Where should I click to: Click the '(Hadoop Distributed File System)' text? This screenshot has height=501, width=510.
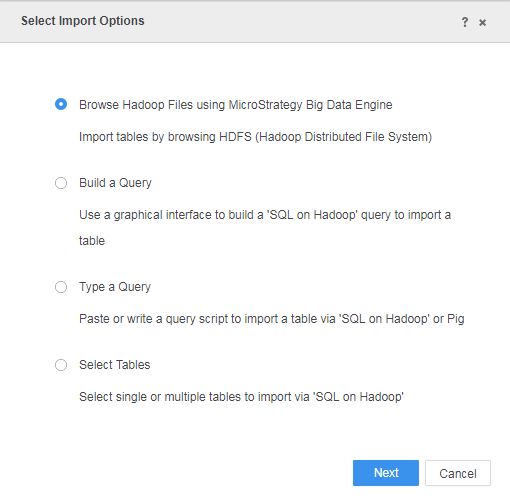click(x=344, y=137)
